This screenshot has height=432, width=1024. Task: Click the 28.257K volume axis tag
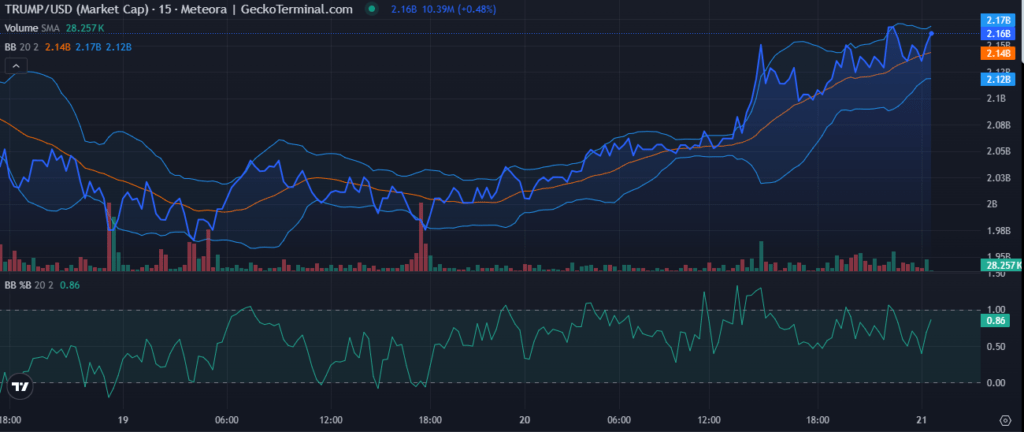pos(1001,265)
